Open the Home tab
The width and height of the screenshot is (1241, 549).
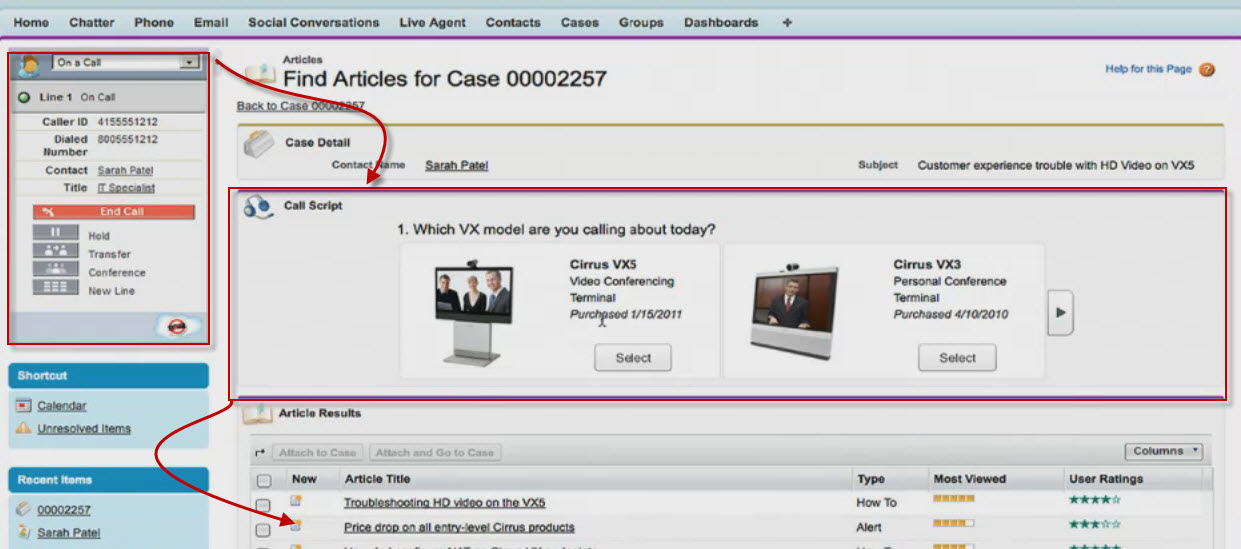[31, 22]
